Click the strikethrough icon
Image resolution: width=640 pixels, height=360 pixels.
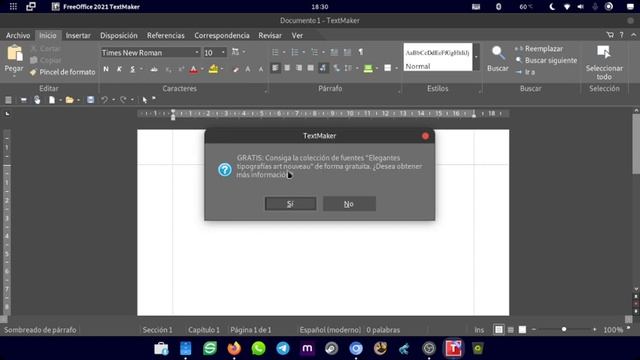154,69
